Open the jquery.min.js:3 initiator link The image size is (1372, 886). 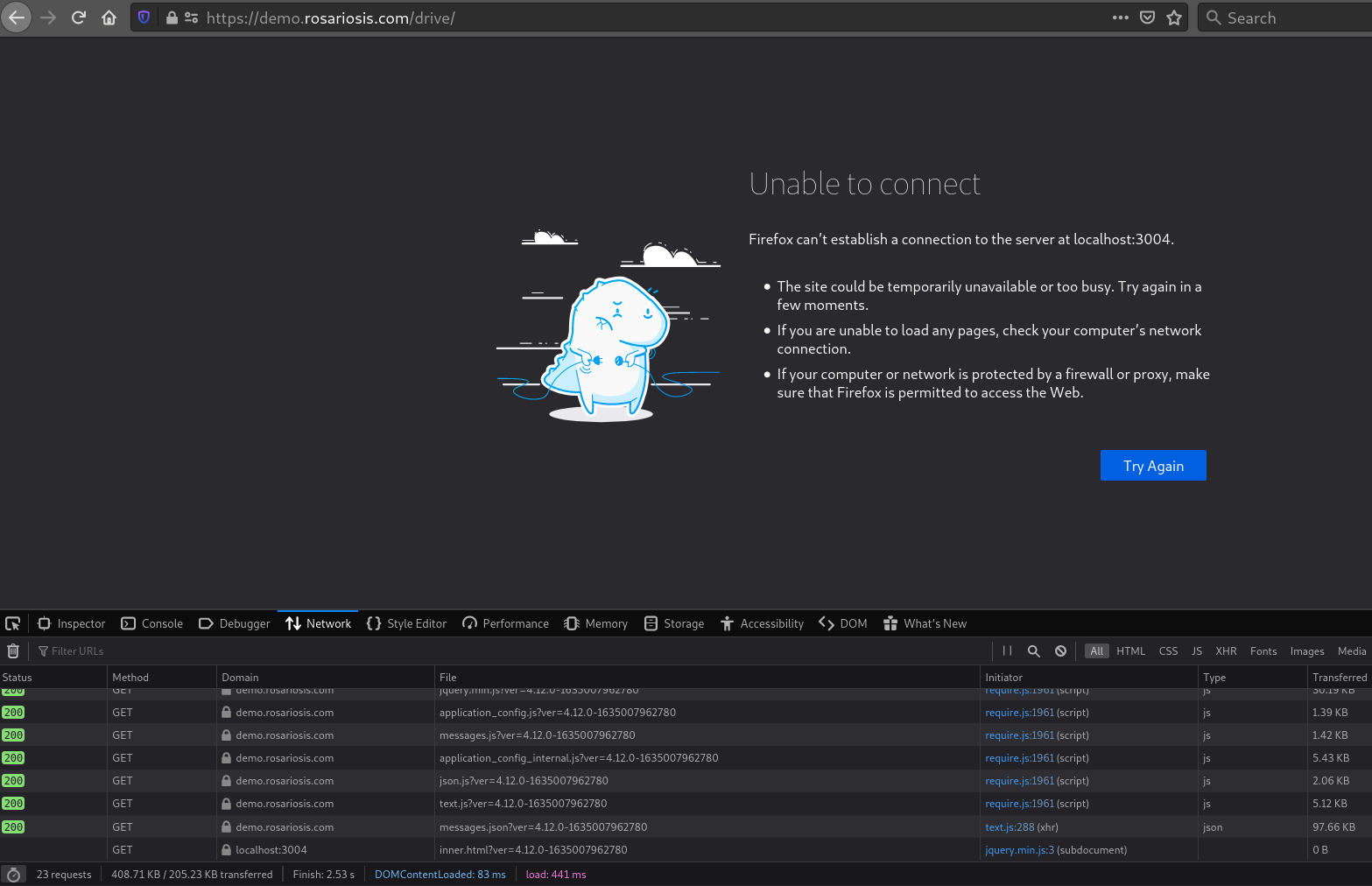click(x=1019, y=849)
